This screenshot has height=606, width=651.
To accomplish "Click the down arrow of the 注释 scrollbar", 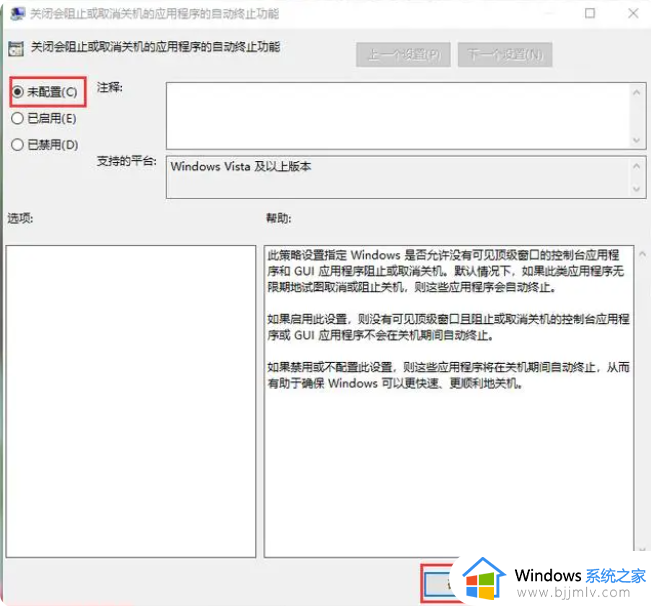I will [x=636, y=140].
